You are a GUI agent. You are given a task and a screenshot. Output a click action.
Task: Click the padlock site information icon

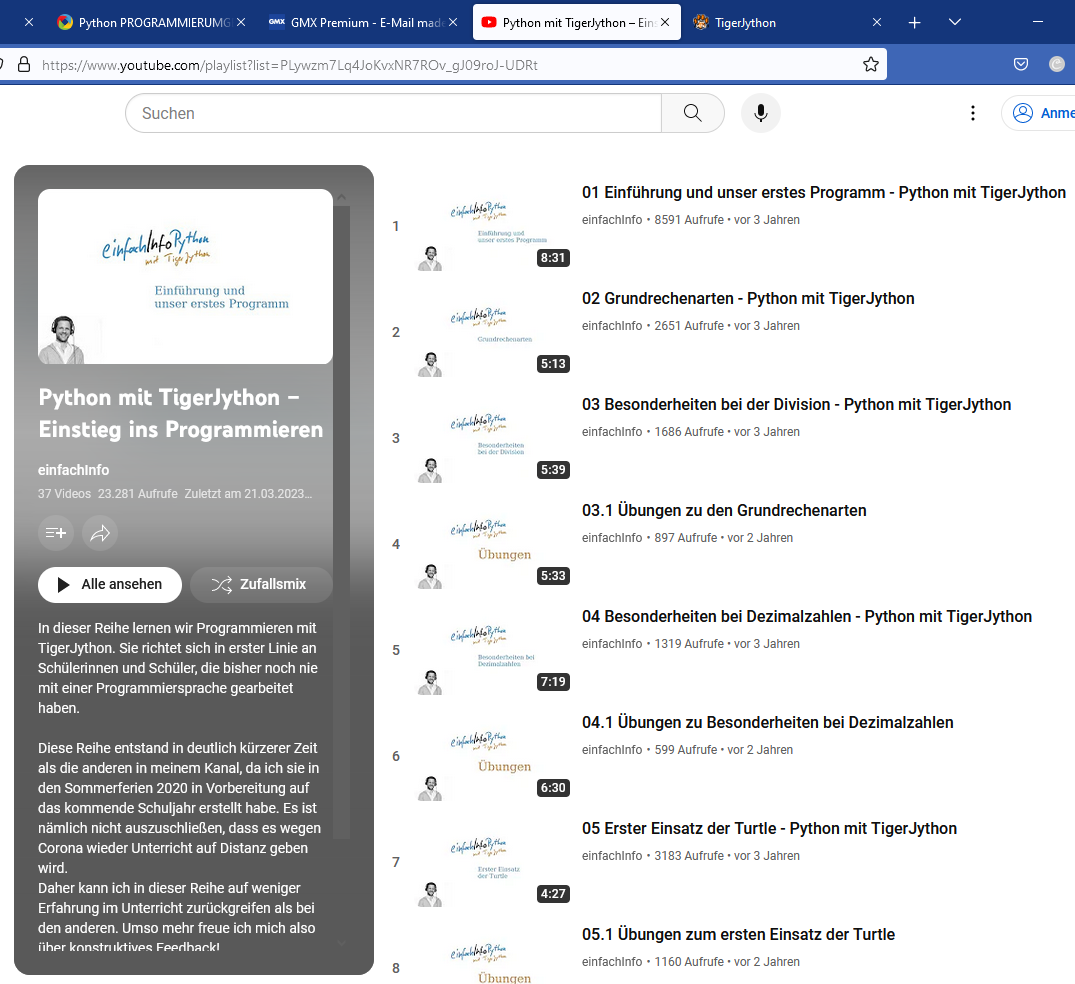(x=24, y=64)
